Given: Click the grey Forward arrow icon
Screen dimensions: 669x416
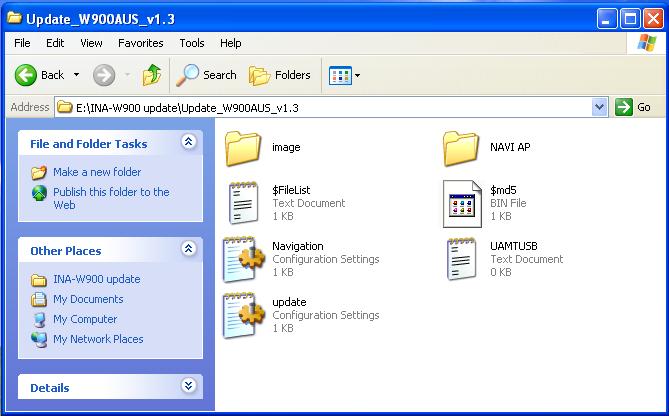Looking at the screenshot, I should click(x=104, y=76).
